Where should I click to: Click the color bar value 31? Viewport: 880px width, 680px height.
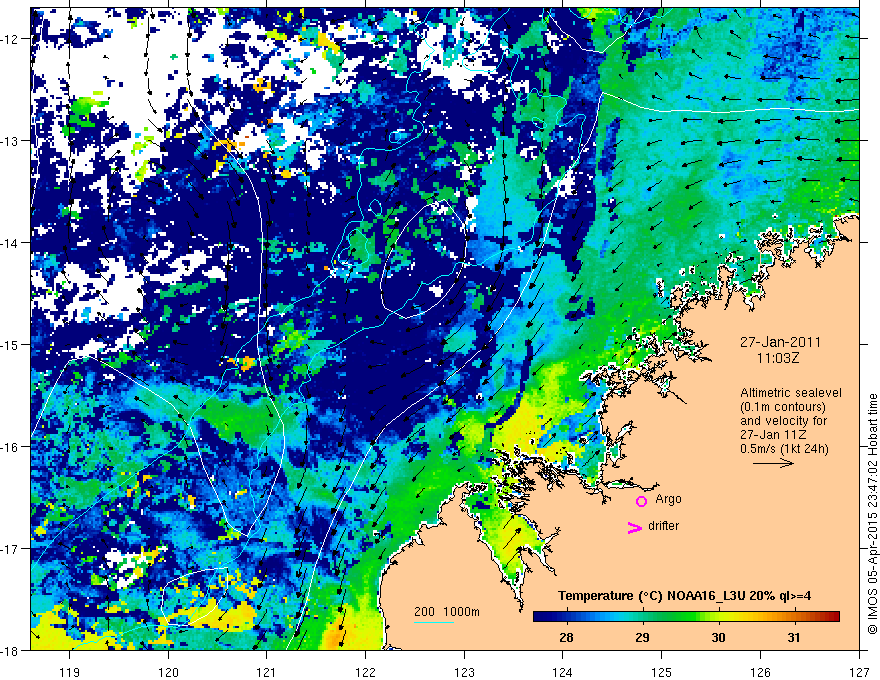point(794,638)
